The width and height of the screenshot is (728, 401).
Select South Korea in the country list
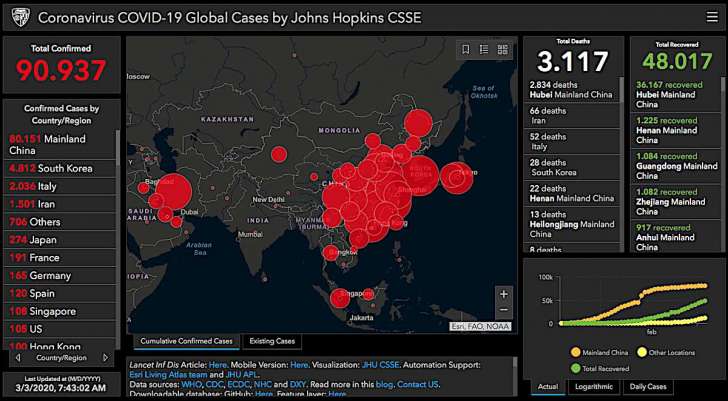coord(59,168)
